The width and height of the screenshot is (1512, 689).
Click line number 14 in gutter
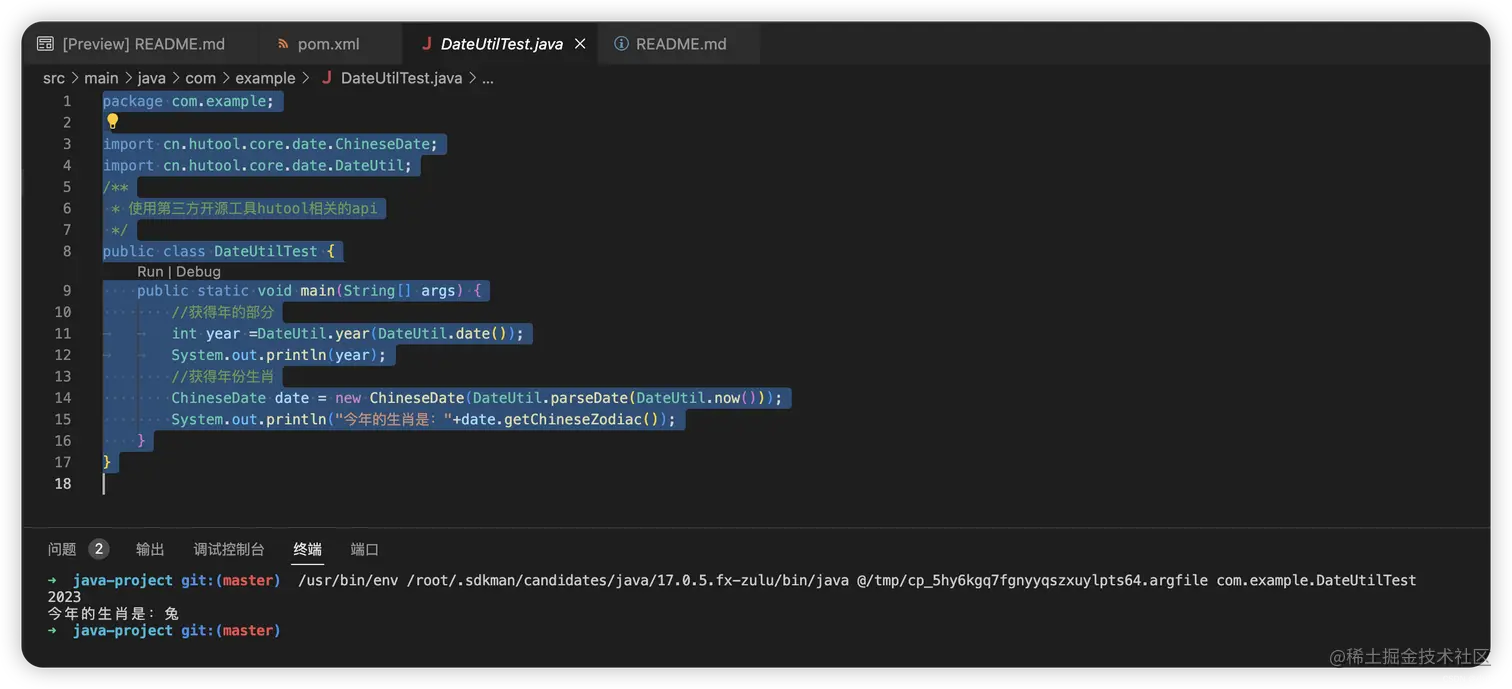(x=63, y=398)
